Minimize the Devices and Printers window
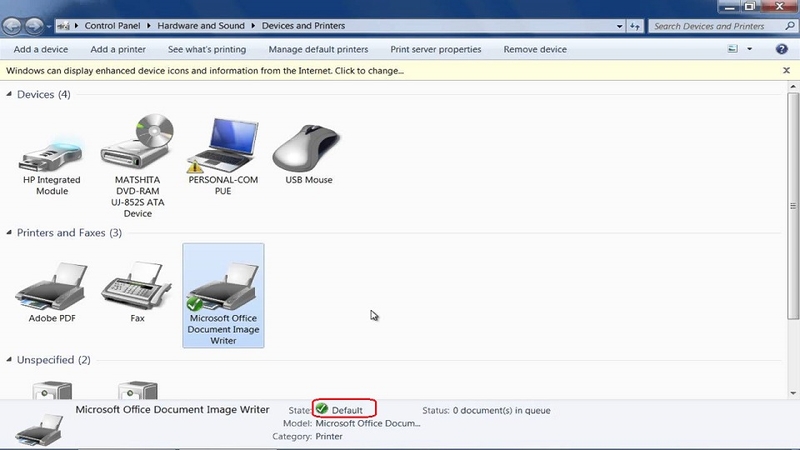800x450 pixels. coord(730,7)
